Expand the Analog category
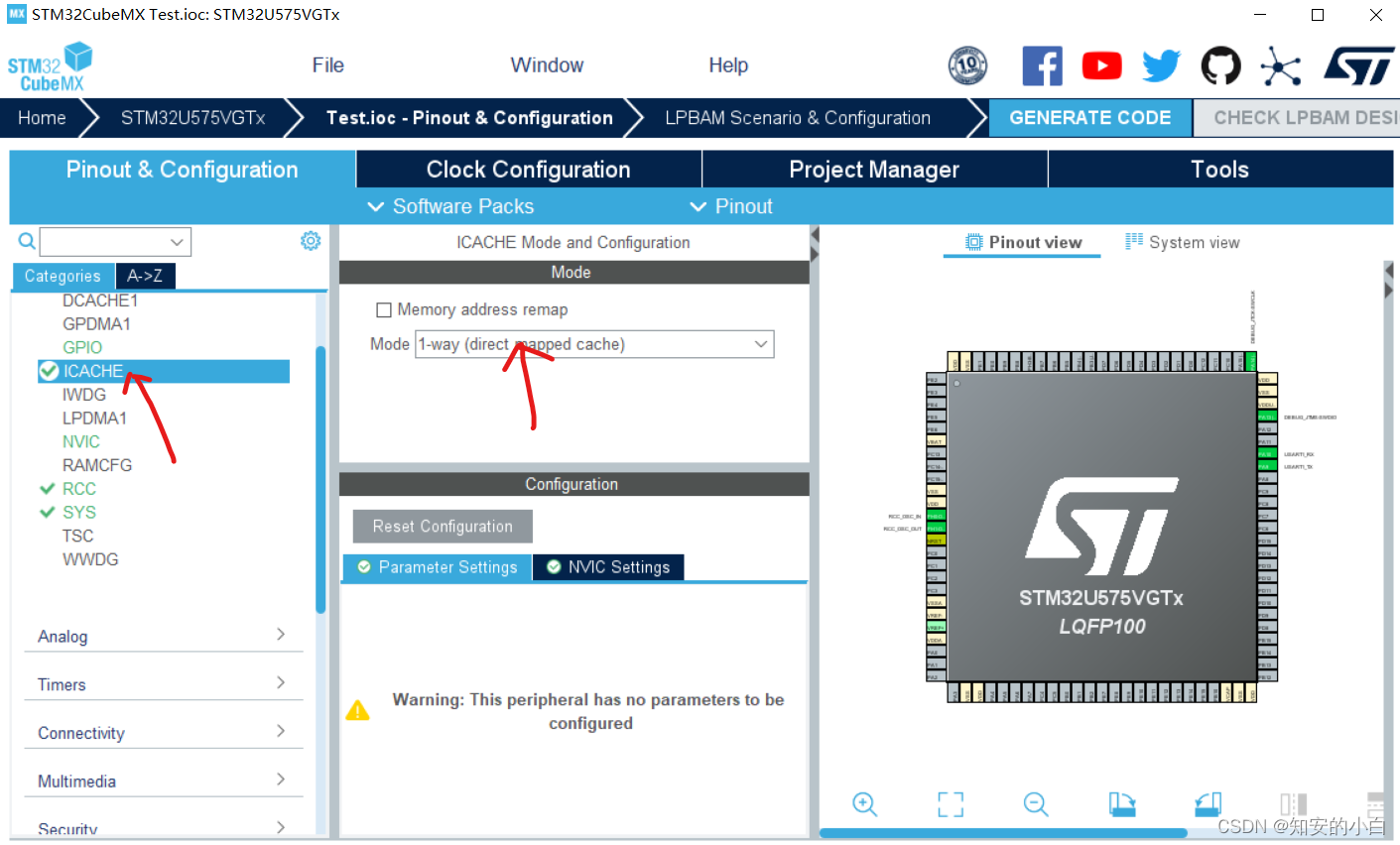Image resolution: width=1400 pixels, height=845 pixels. (163, 636)
